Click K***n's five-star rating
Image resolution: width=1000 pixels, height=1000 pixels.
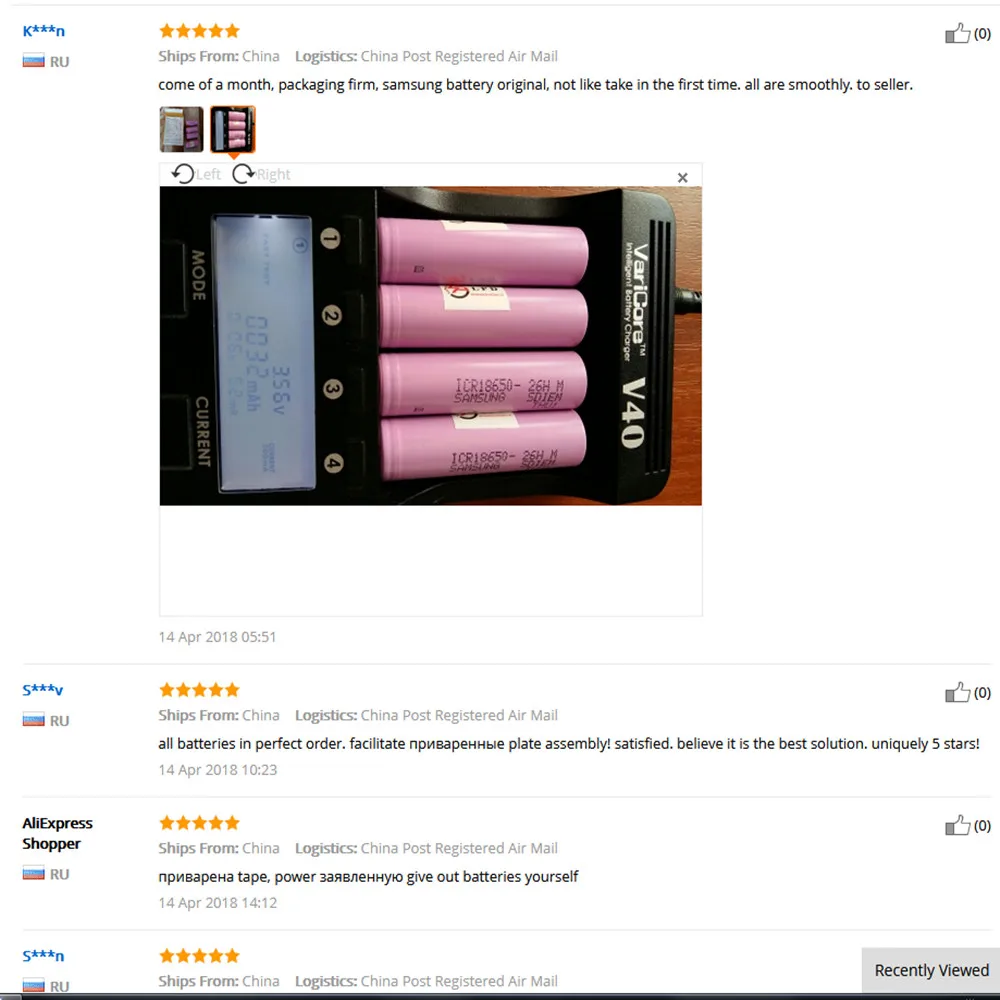click(x=200, y=31)
